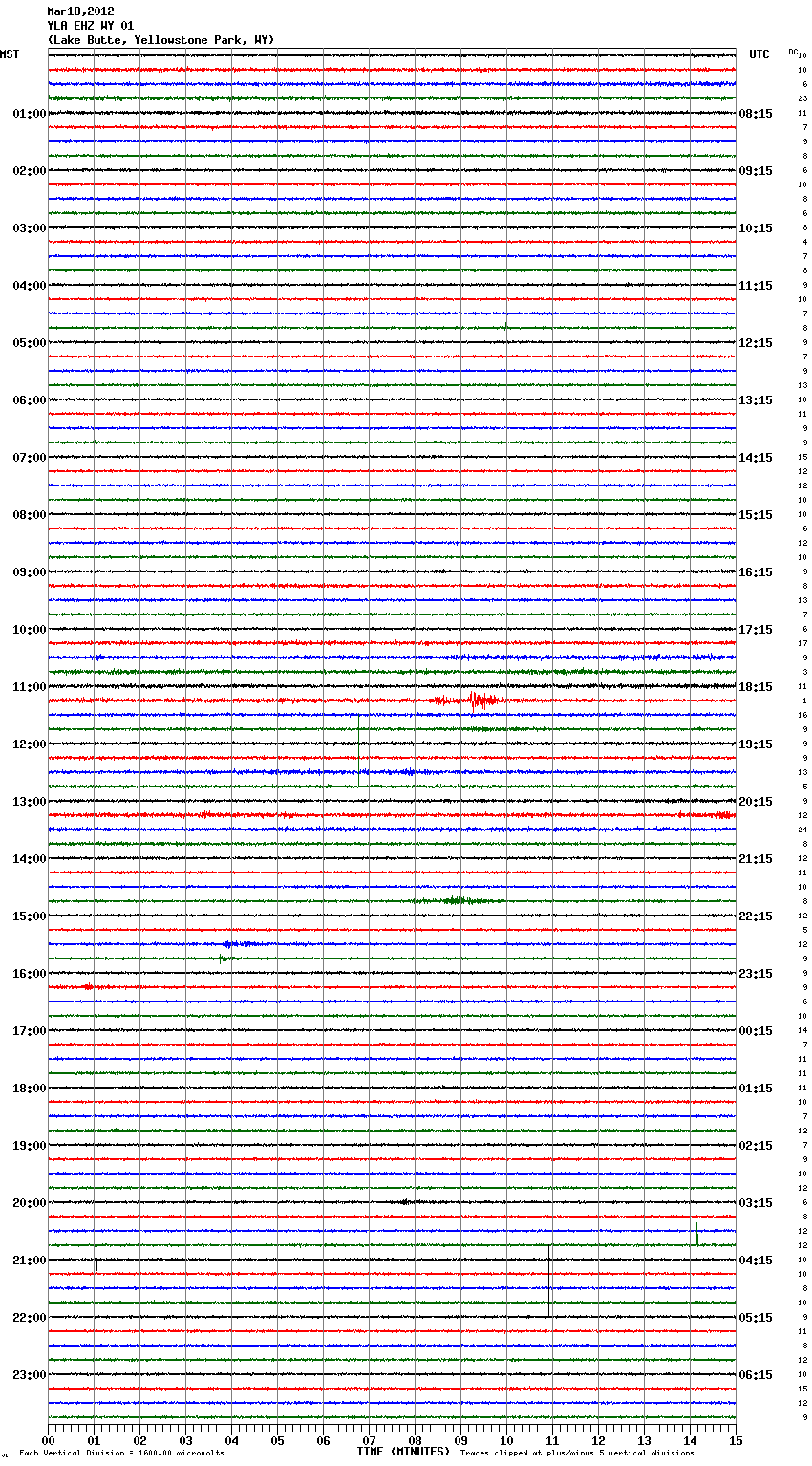812x1466 pixels.
Task: Click the station code "YLA EHZ WY 01"
Action: [x=91, y=26]
